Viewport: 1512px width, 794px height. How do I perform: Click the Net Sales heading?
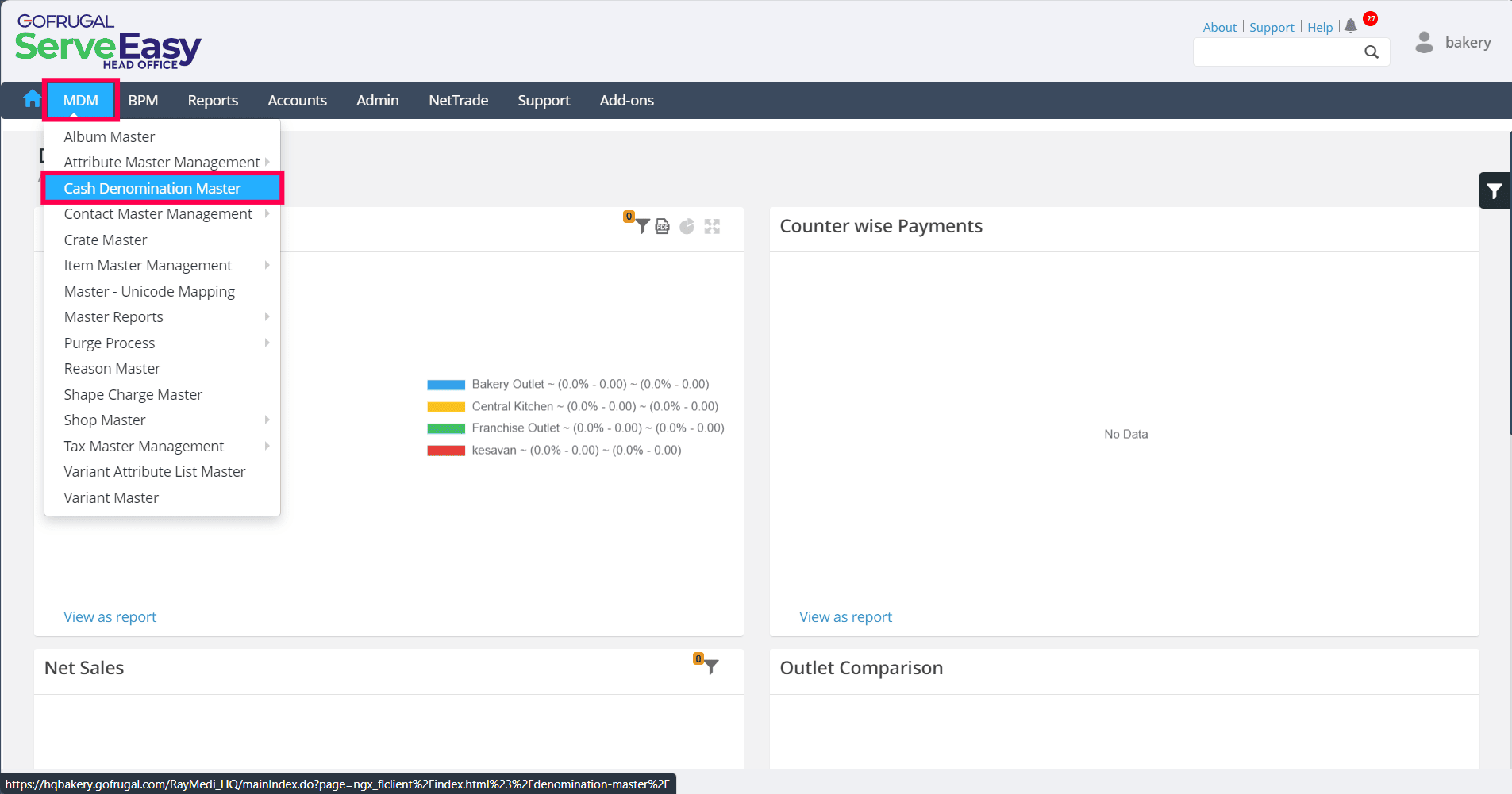[84, 668]
